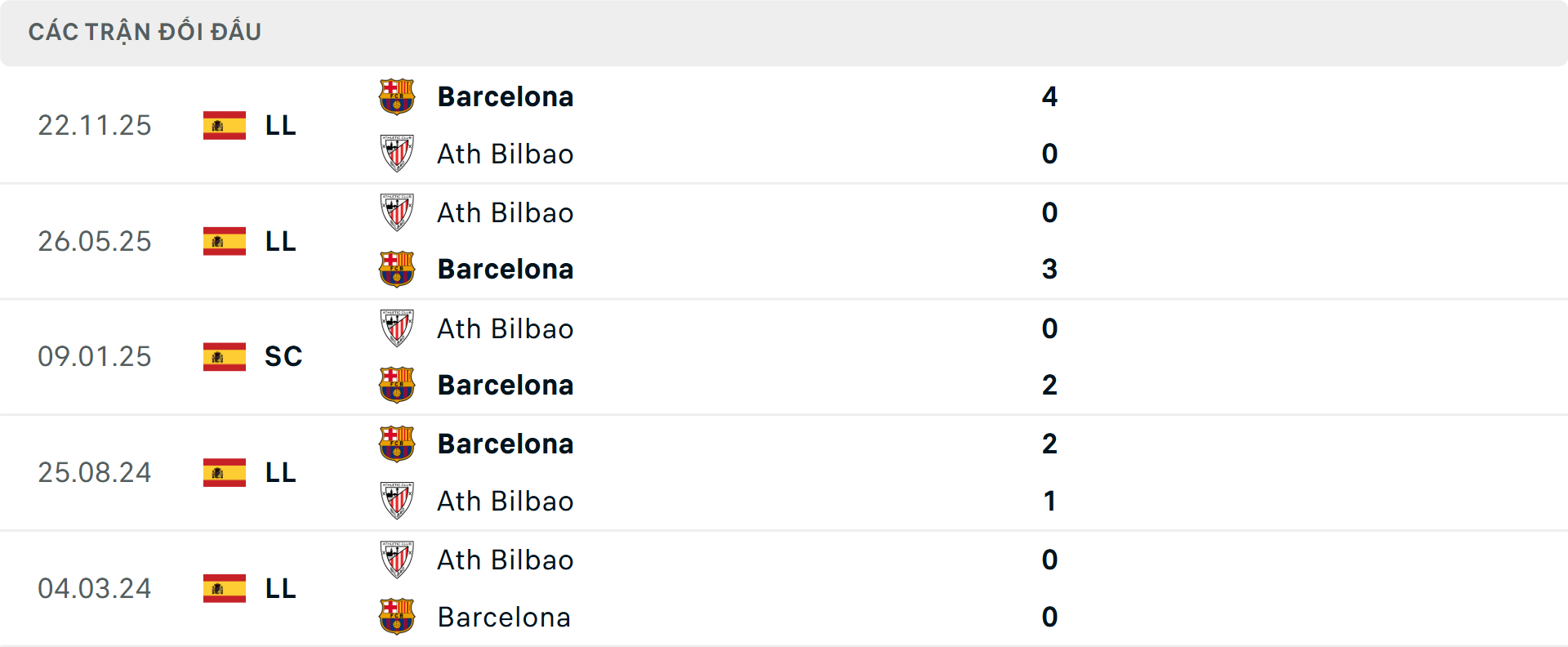Click the Barcelona badge in the 25.08.24 match
The width and height of the screenshot is (1568, 647).
click(398, 444)
